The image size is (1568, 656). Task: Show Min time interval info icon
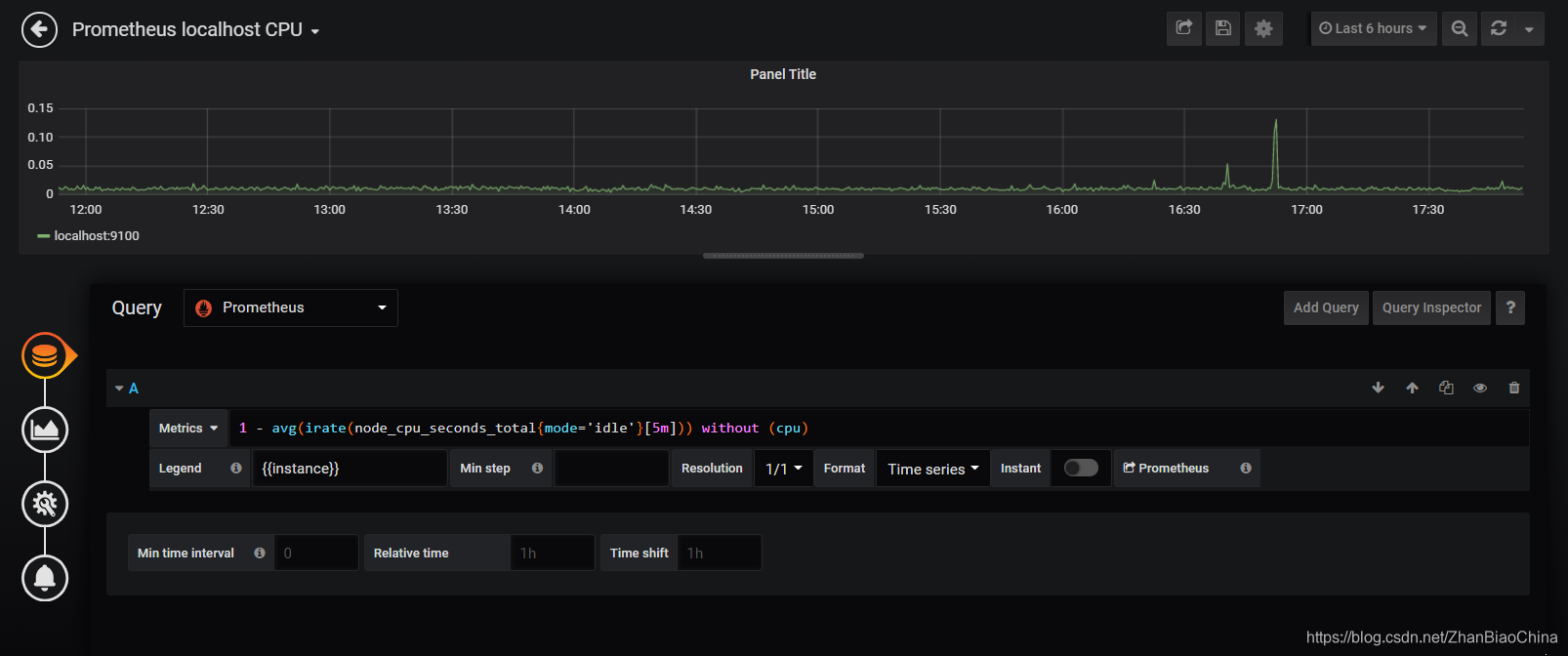click(260, 553)
